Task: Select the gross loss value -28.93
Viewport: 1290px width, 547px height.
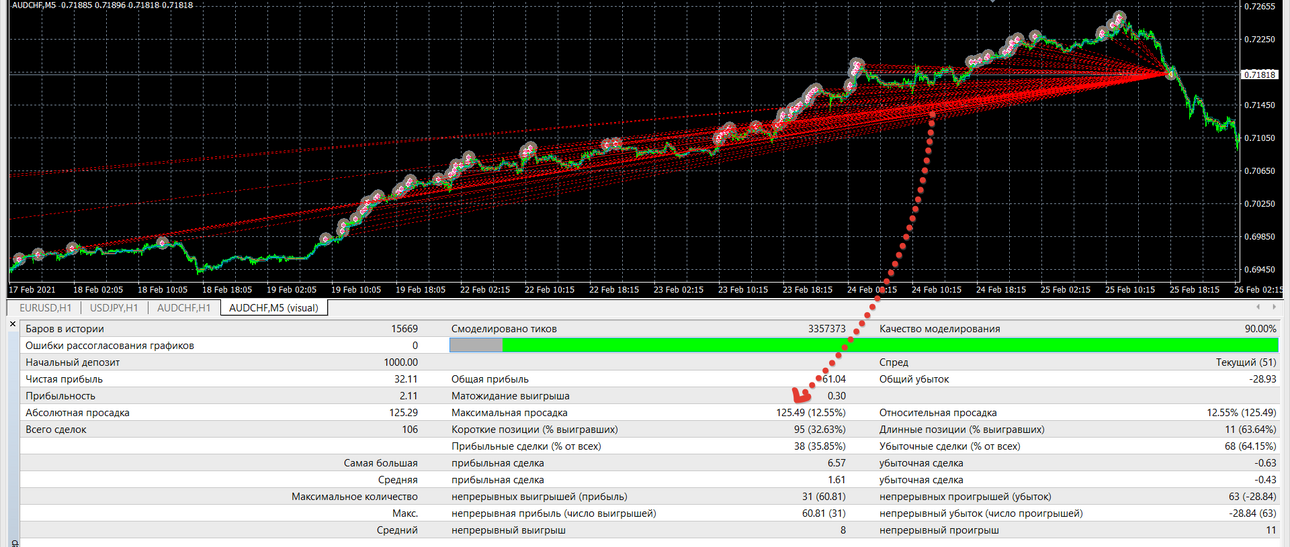Action: click(1262, 379)
